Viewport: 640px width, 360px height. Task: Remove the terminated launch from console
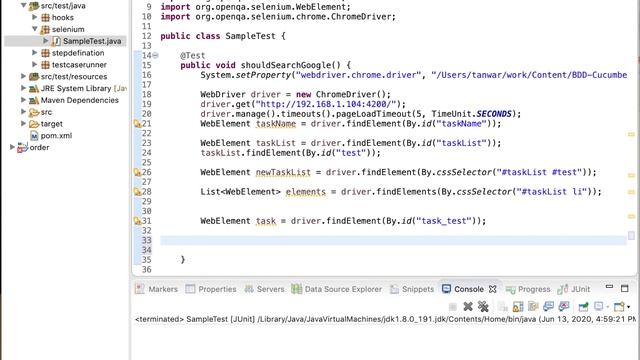point(468,307)
